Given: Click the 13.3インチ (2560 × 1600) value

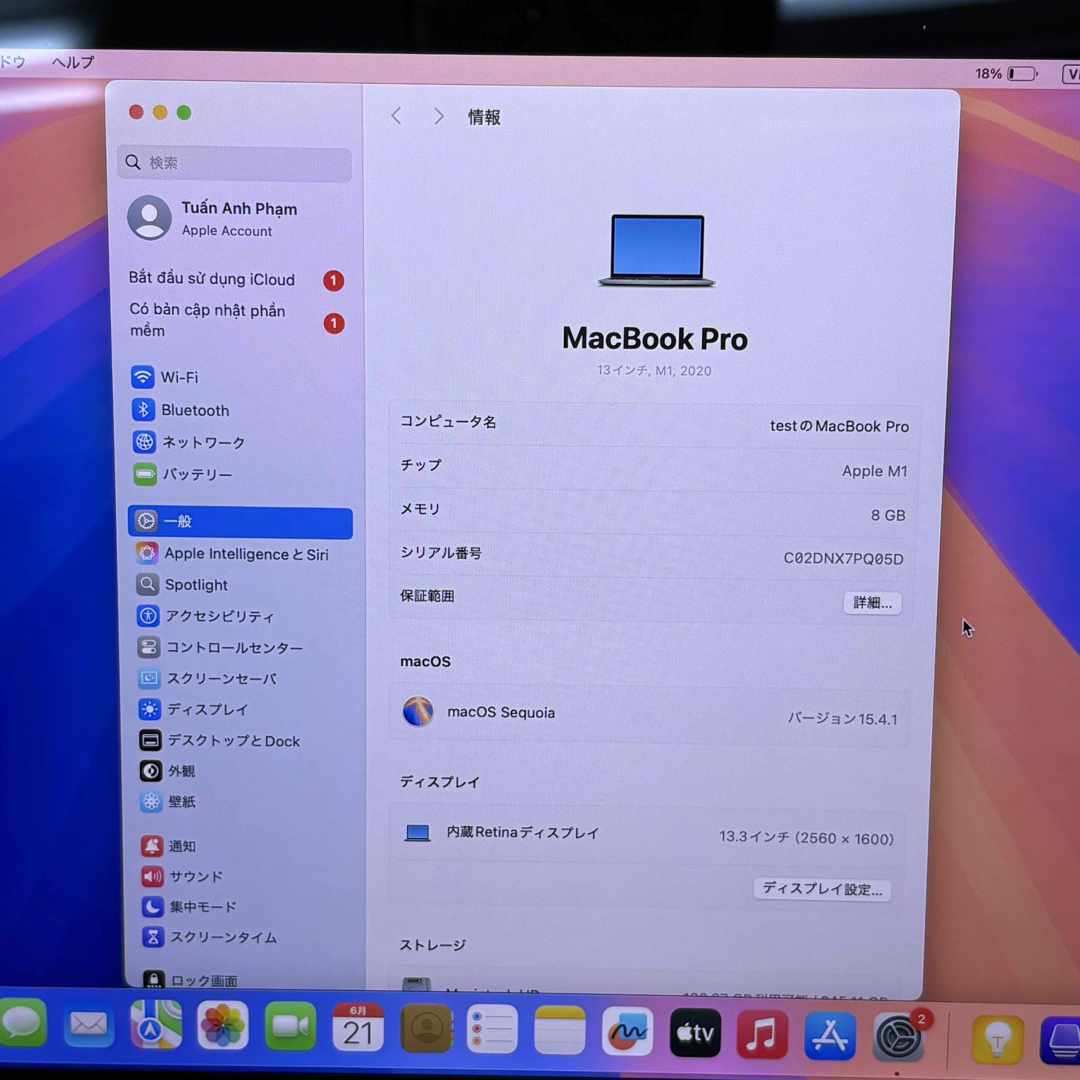Looking at the screenshot, I should coord(806,838).
